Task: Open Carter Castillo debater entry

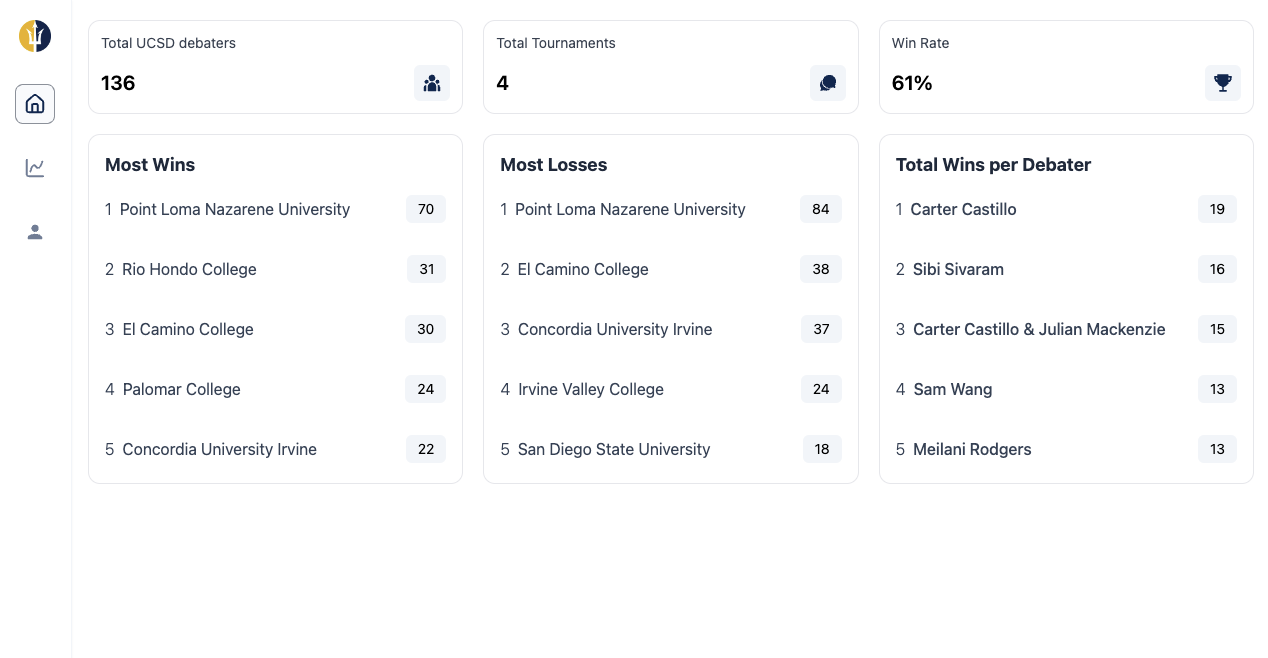Action: [x=963, y=209]
